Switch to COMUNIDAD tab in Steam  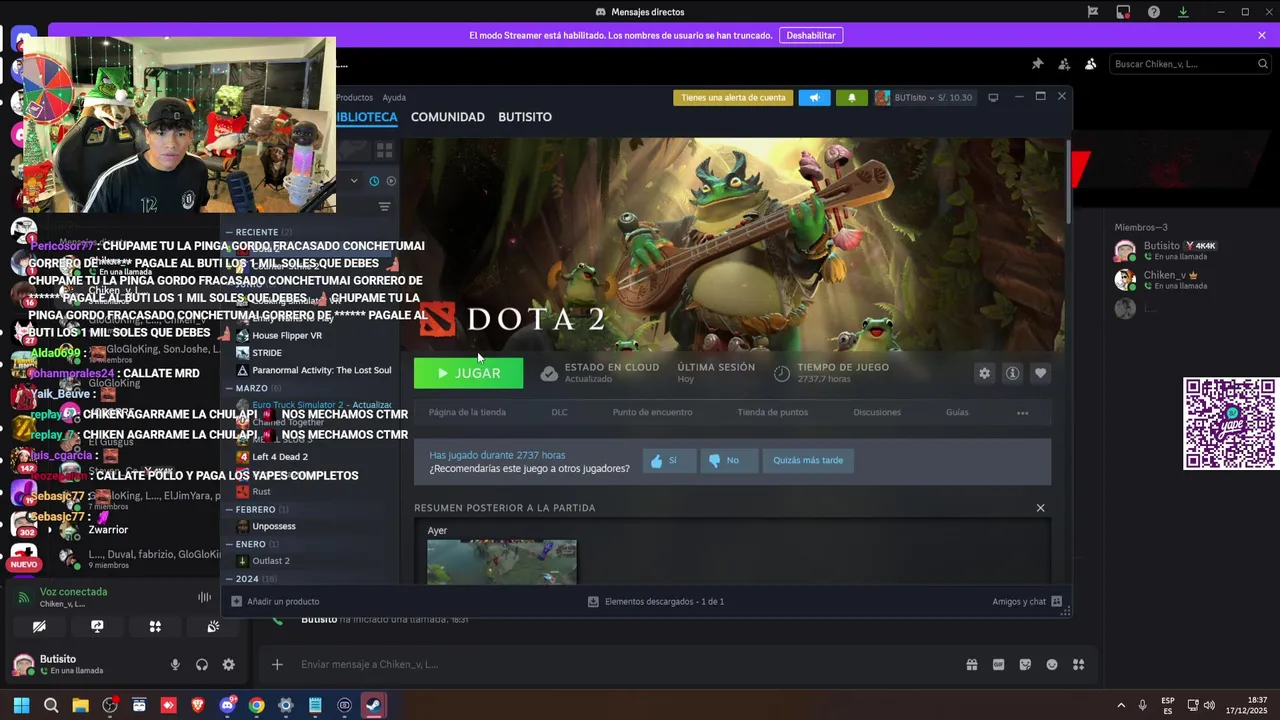coord(447,117)
